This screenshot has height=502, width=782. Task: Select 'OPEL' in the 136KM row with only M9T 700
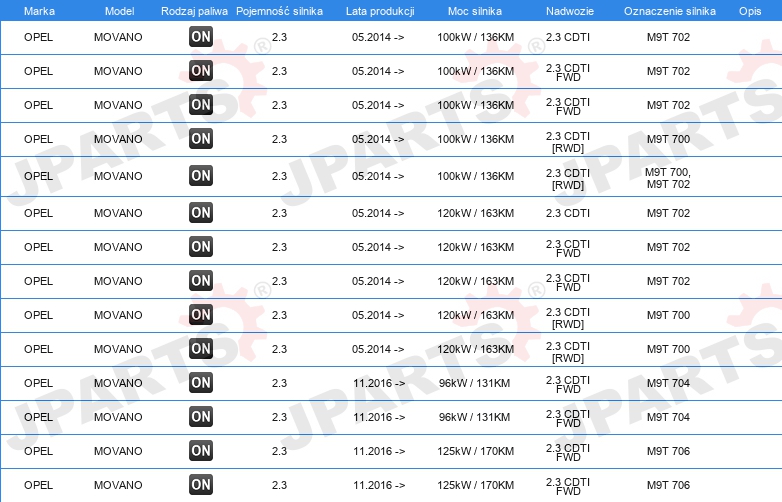[x=38, y=139]
